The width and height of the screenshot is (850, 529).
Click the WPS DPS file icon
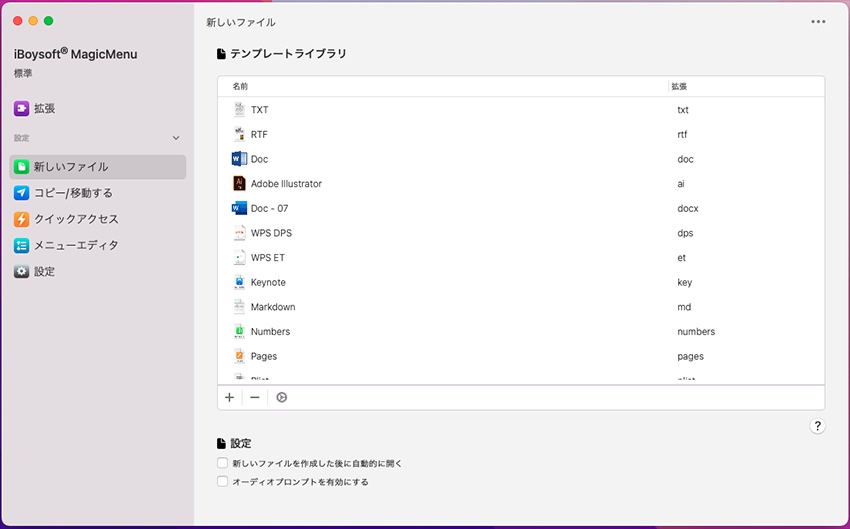(x=239, y=233)
